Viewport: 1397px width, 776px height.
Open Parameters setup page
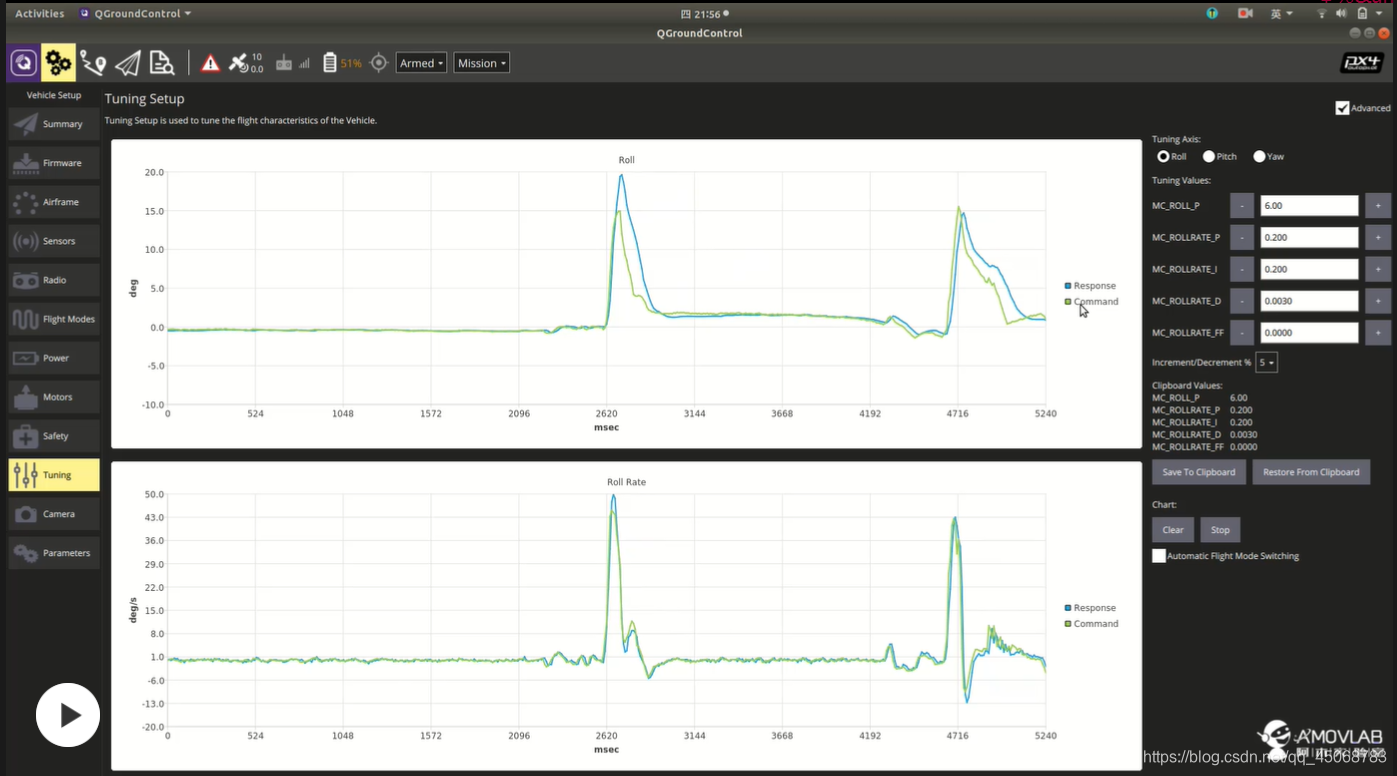point(54,553)
